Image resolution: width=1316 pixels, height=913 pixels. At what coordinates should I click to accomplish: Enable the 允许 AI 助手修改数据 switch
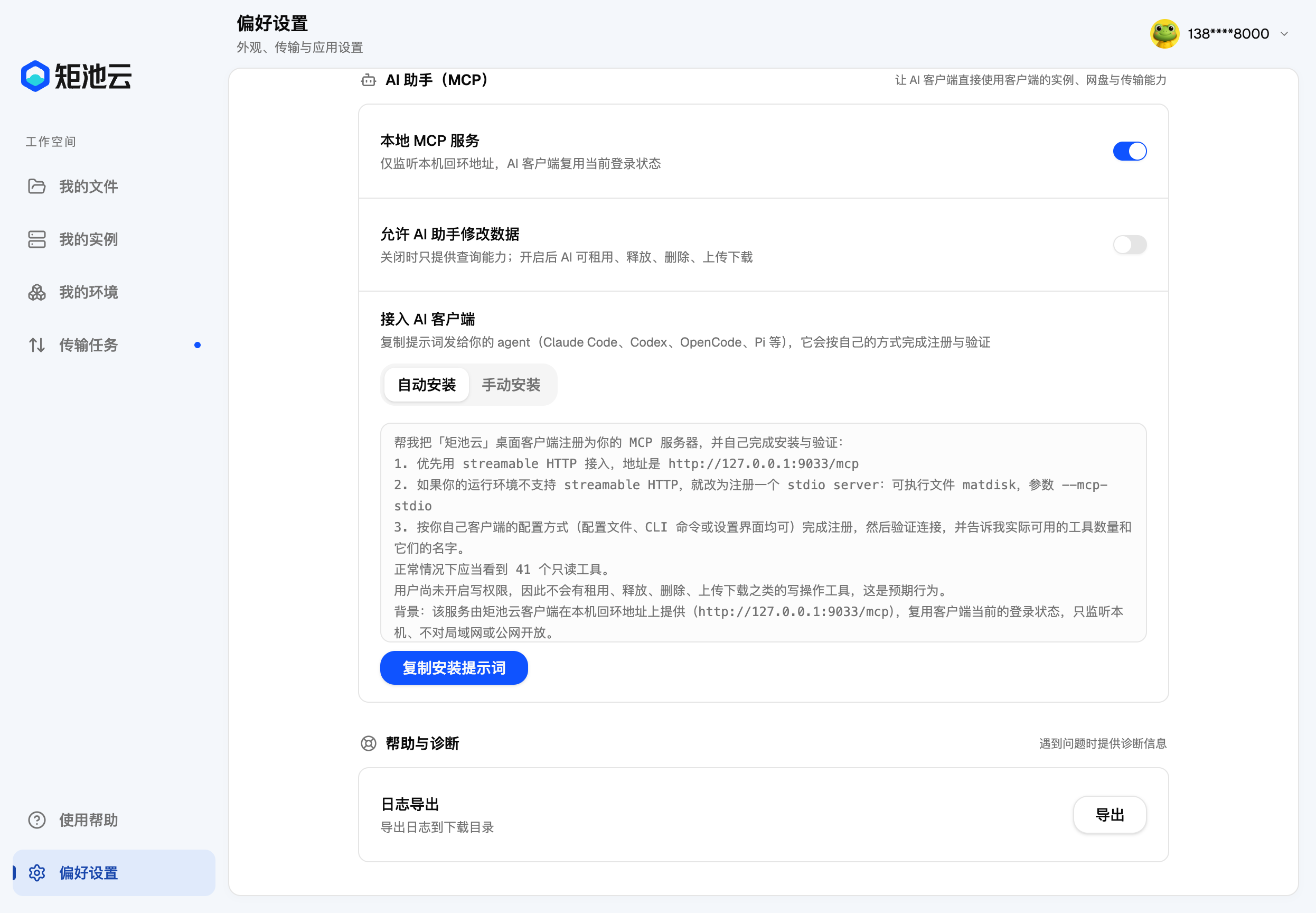[x=1129, y=245]
